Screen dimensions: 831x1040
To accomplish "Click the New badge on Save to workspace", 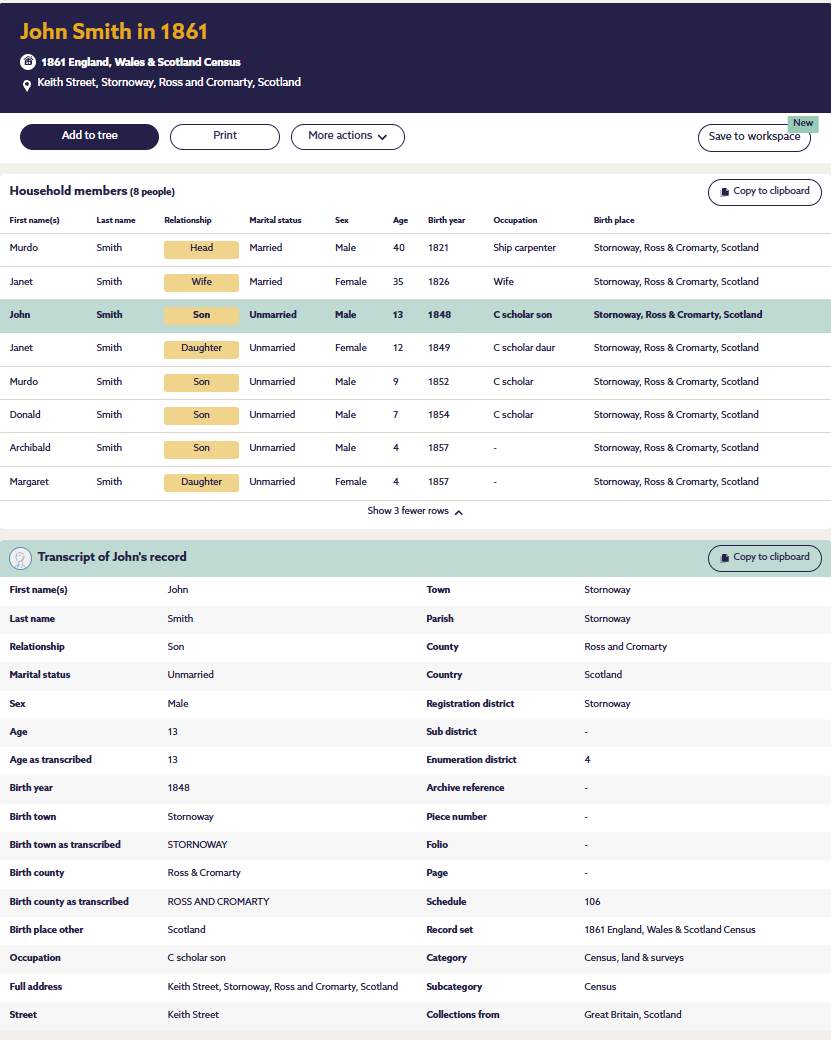I will coord(802,123).
